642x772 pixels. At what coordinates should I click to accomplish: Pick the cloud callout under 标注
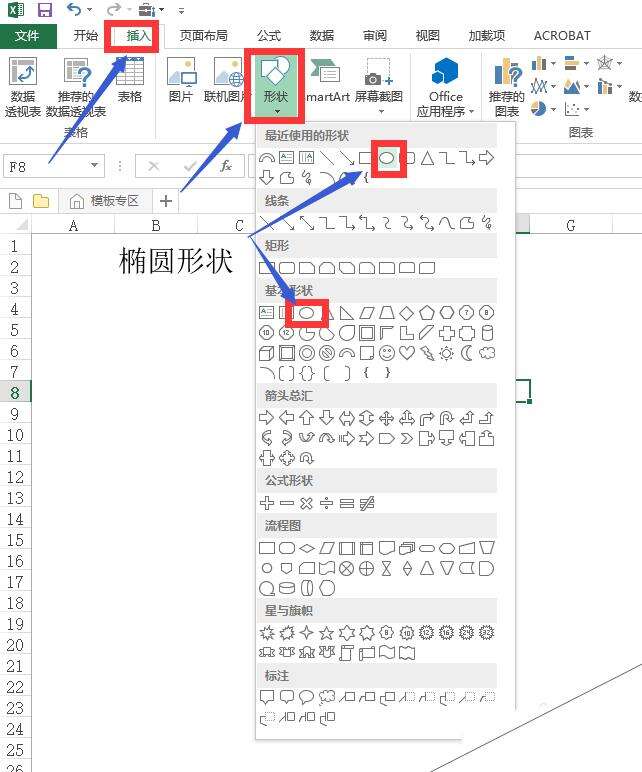[326, 697]
